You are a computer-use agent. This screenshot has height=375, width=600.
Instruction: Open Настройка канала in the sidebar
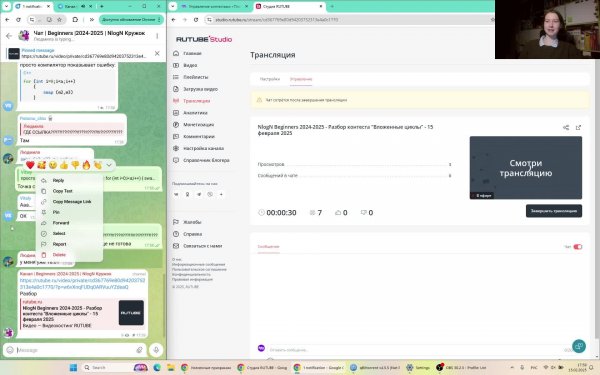pos(203,148)
